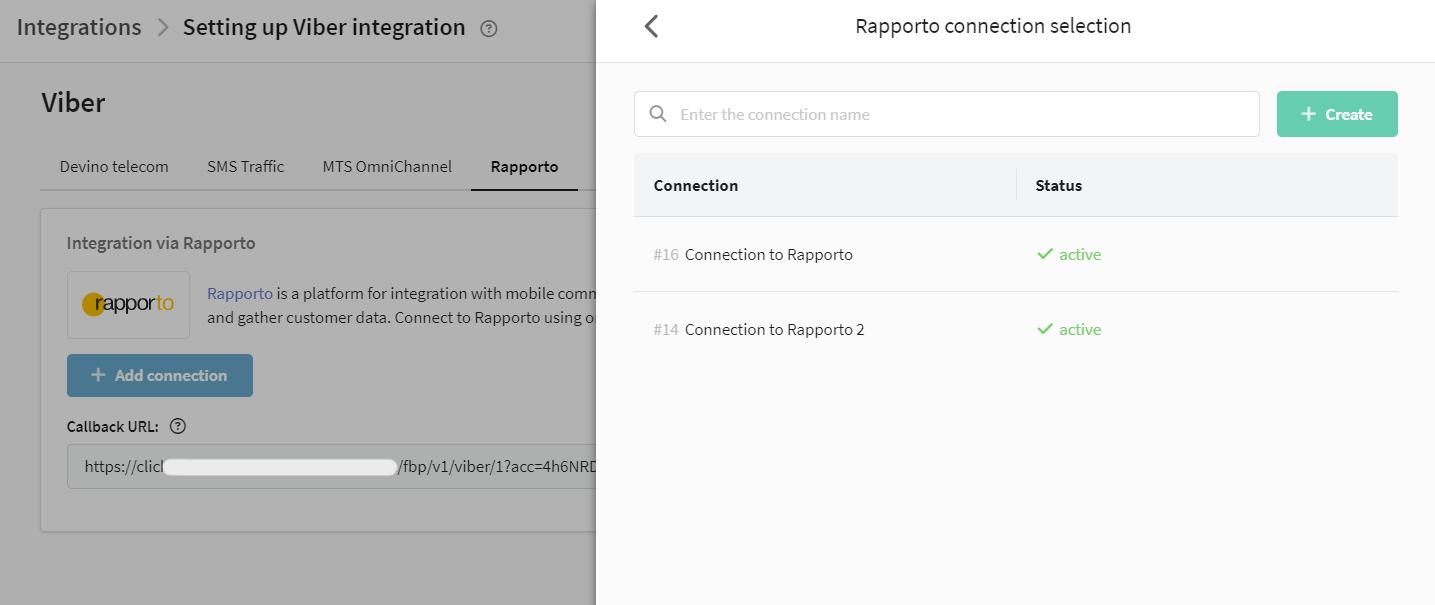This screenshot has height=605, width=1435.
Task: Click the Rapporto logo thumbnail
Action: tap(128, 304)
